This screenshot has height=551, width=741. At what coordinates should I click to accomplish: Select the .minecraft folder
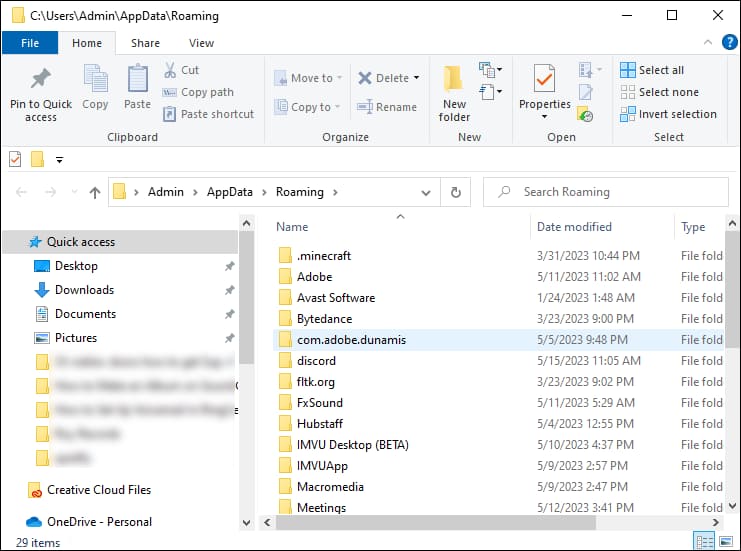498,256
